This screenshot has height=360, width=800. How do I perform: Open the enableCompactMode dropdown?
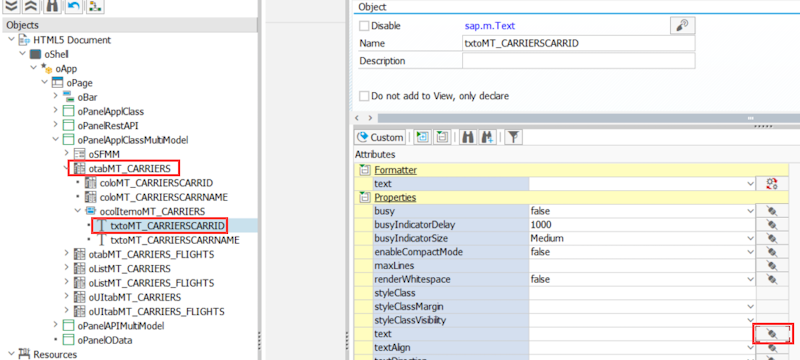click(750, 252)
